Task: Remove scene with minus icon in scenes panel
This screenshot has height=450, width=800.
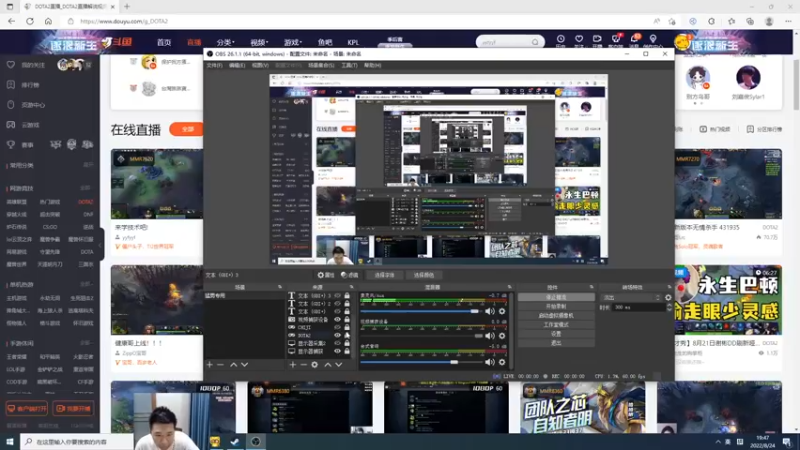Action: pos(220,365)
